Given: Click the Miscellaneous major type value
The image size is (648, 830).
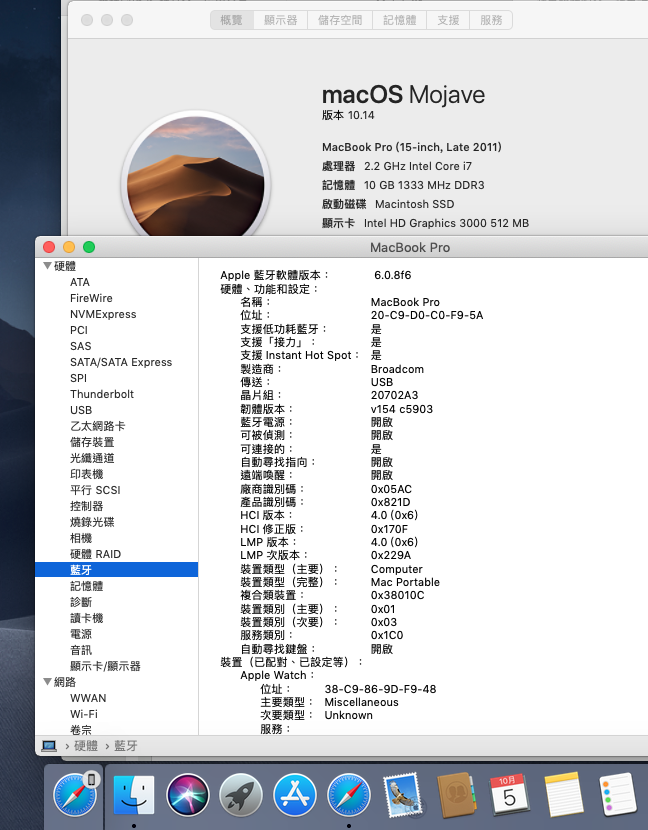Looking at the screenshot, I should coord(362,702).
